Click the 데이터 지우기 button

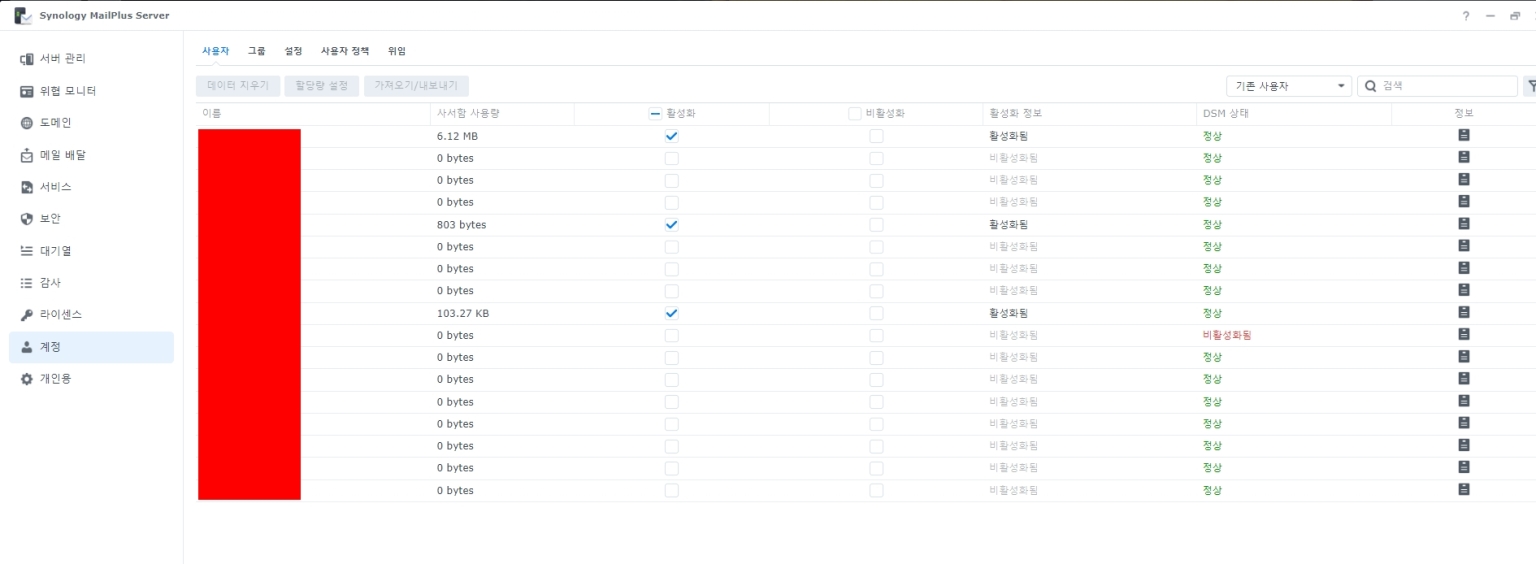tap(238, 86)
